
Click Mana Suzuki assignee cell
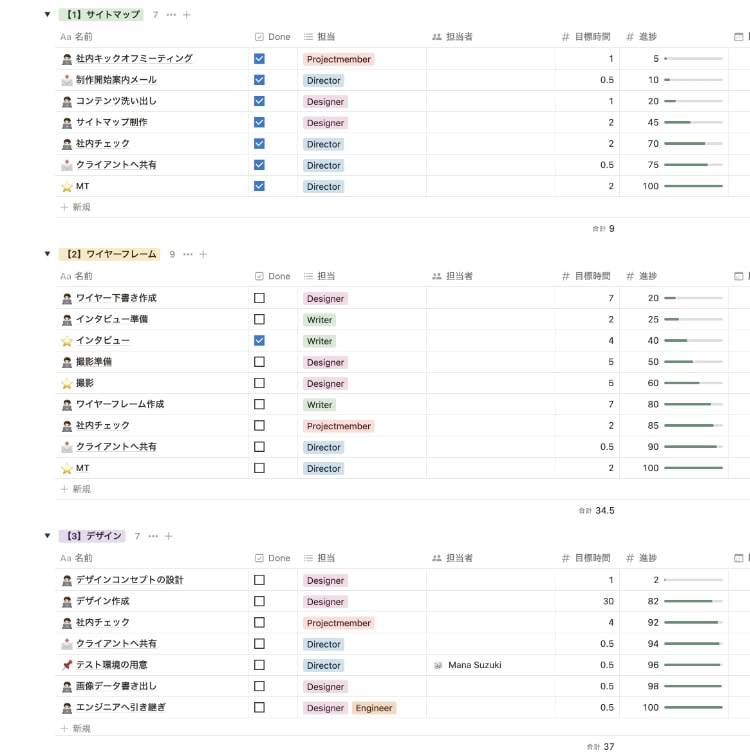[491, 665]
